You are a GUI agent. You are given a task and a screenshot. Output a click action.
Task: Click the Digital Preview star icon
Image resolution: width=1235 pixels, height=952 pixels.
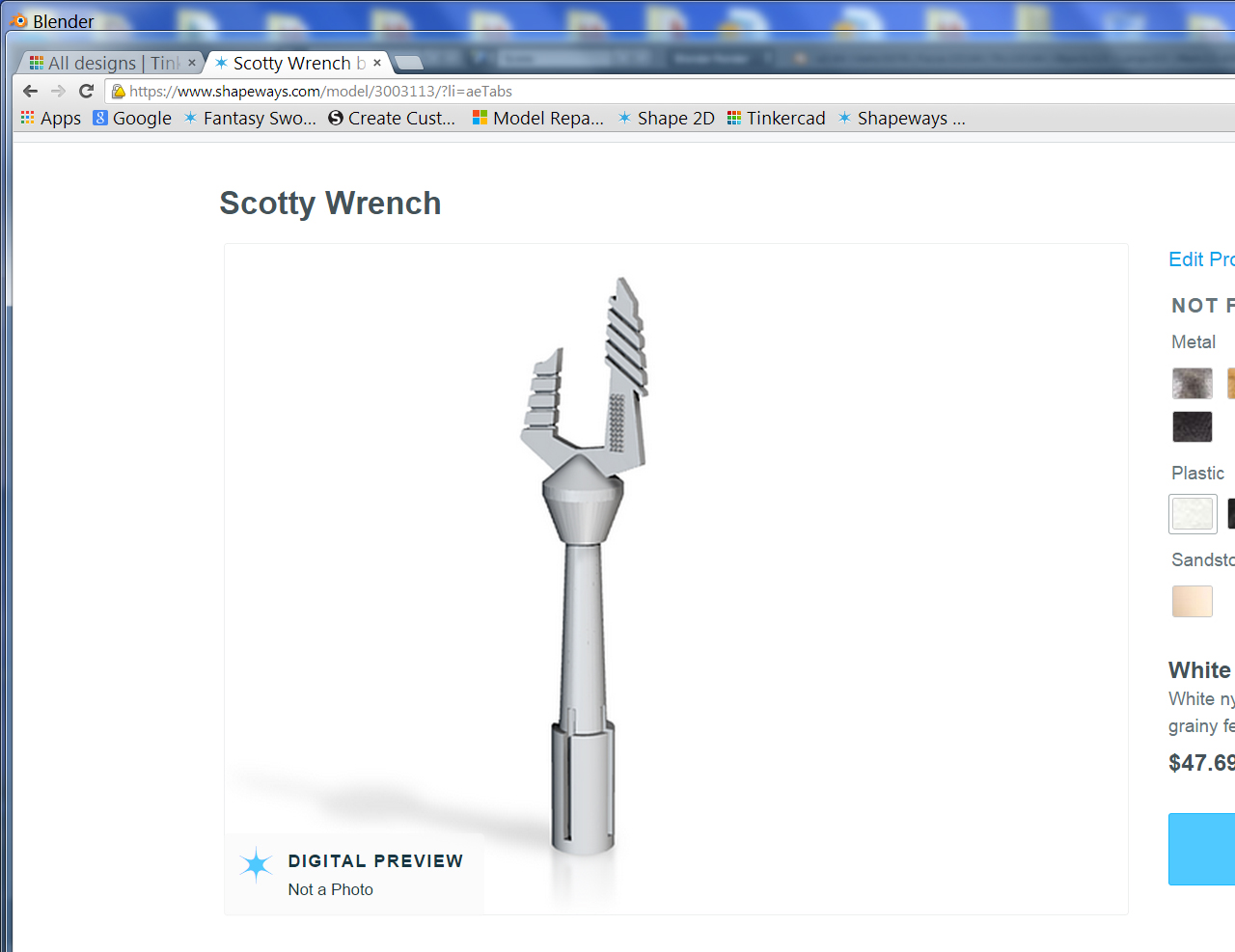pyautogui.click(x=257, y=865)
